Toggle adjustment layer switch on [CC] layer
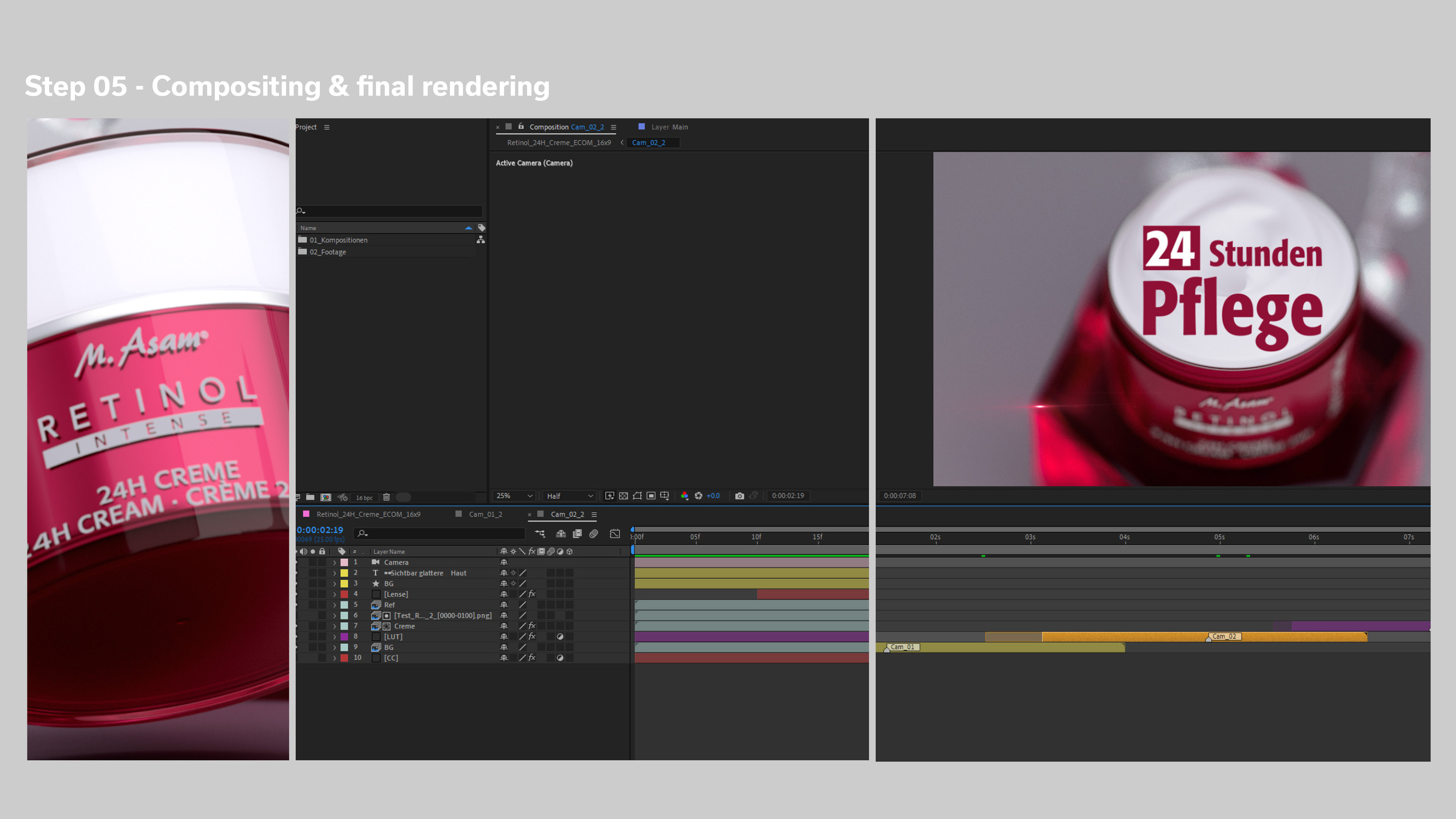This screenshot has height=819, width=1456. point(560,658)
